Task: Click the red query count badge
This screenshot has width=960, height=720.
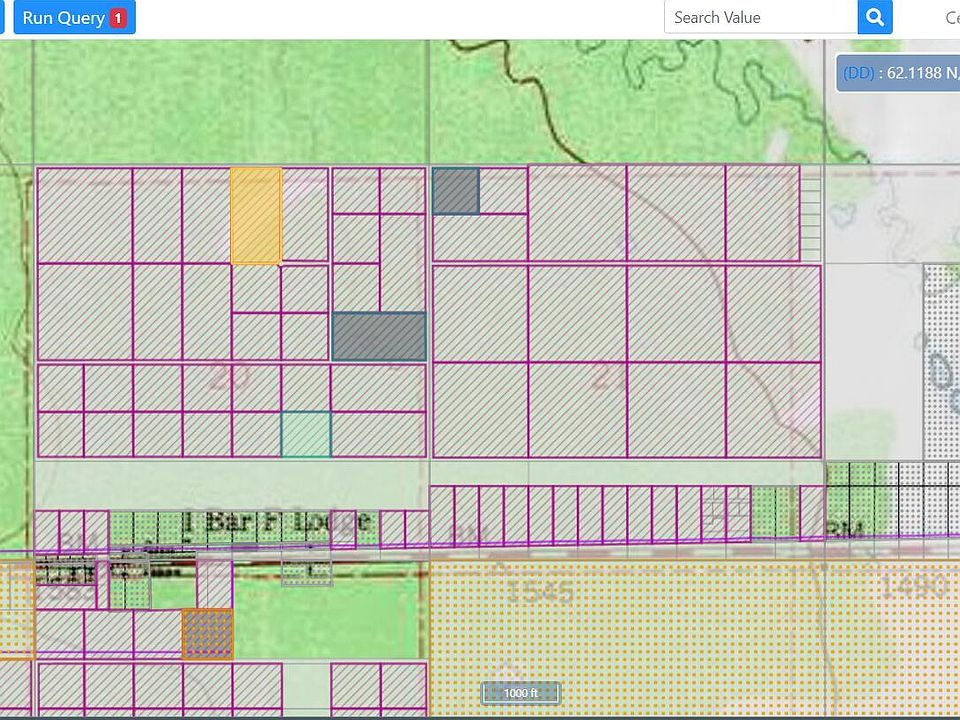Action: (x=118, y=18)
